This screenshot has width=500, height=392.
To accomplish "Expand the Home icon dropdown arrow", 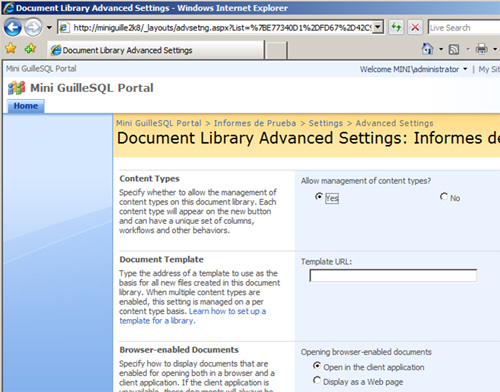I will (441, 49).
